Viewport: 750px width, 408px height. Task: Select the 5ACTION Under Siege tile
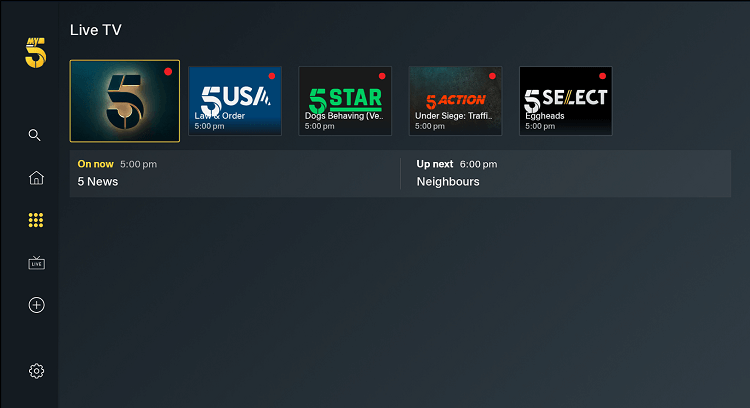(x=455, y=101)
